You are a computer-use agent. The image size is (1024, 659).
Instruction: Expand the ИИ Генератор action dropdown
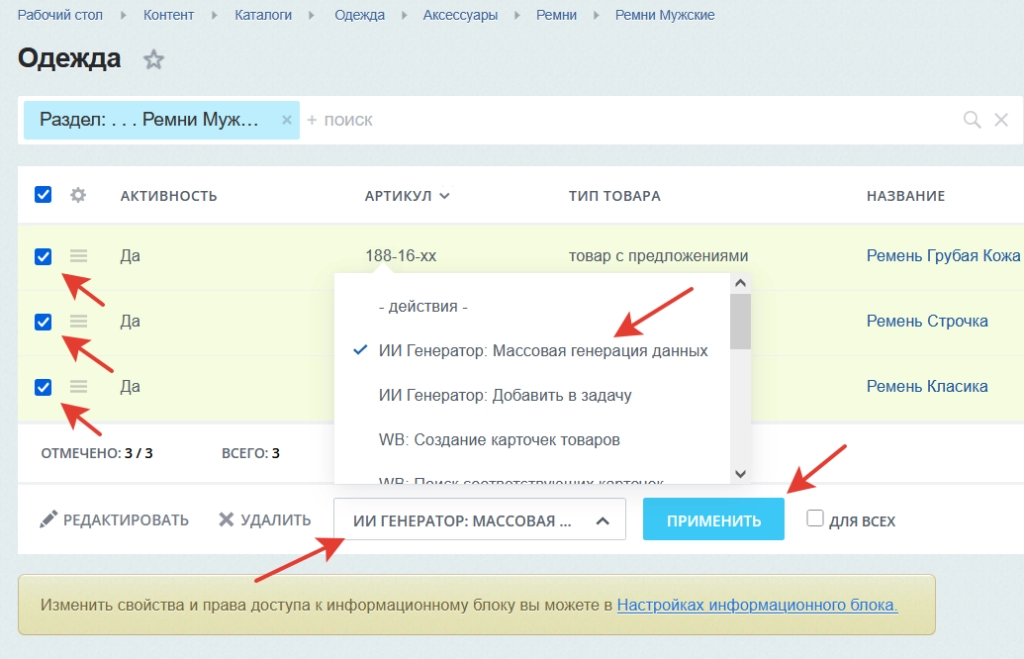tap(479, 520)
